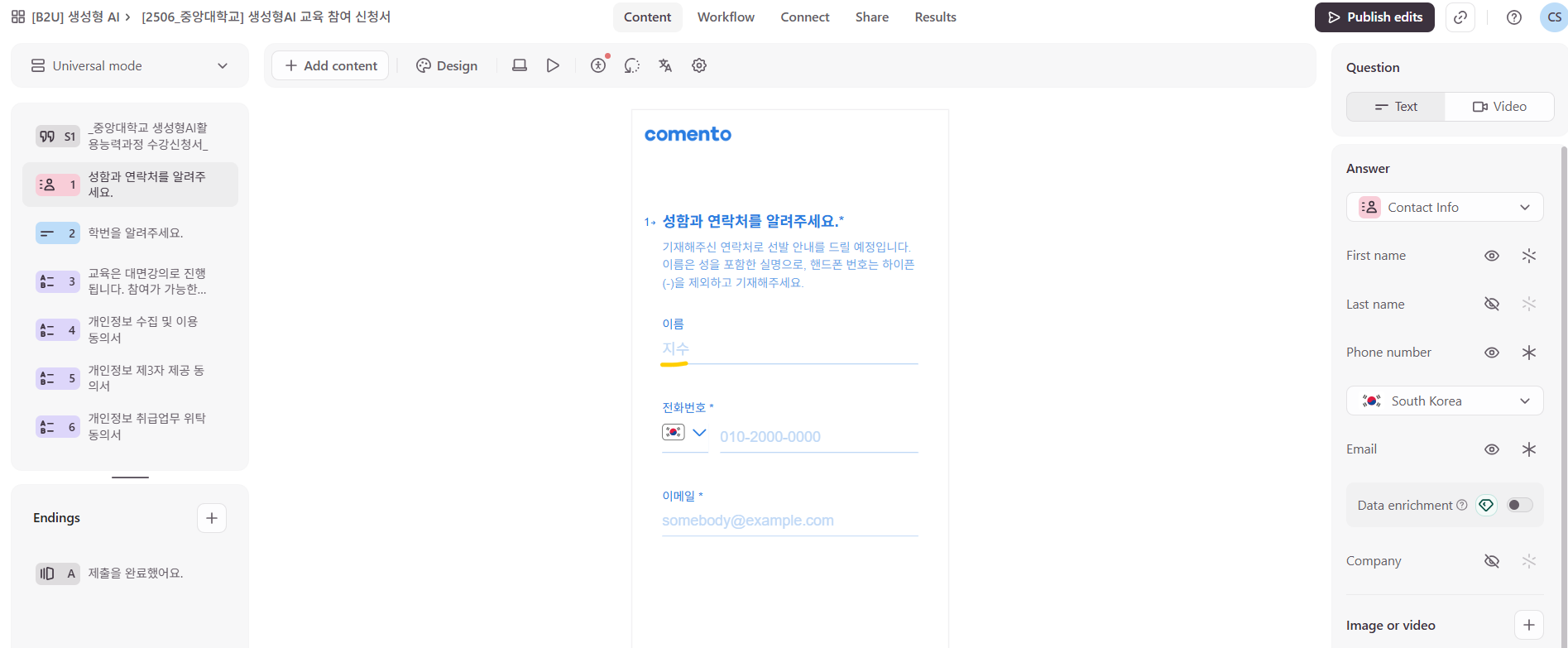The width and height of the screenshot is (1568, 648).
Task: Click the Publish edits button
Action: click(x=1374, y=17)
